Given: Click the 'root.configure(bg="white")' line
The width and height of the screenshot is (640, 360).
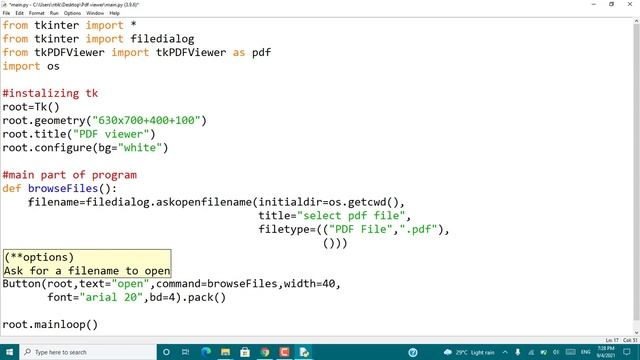Looking at the screenshot, I should pos(85,148).
